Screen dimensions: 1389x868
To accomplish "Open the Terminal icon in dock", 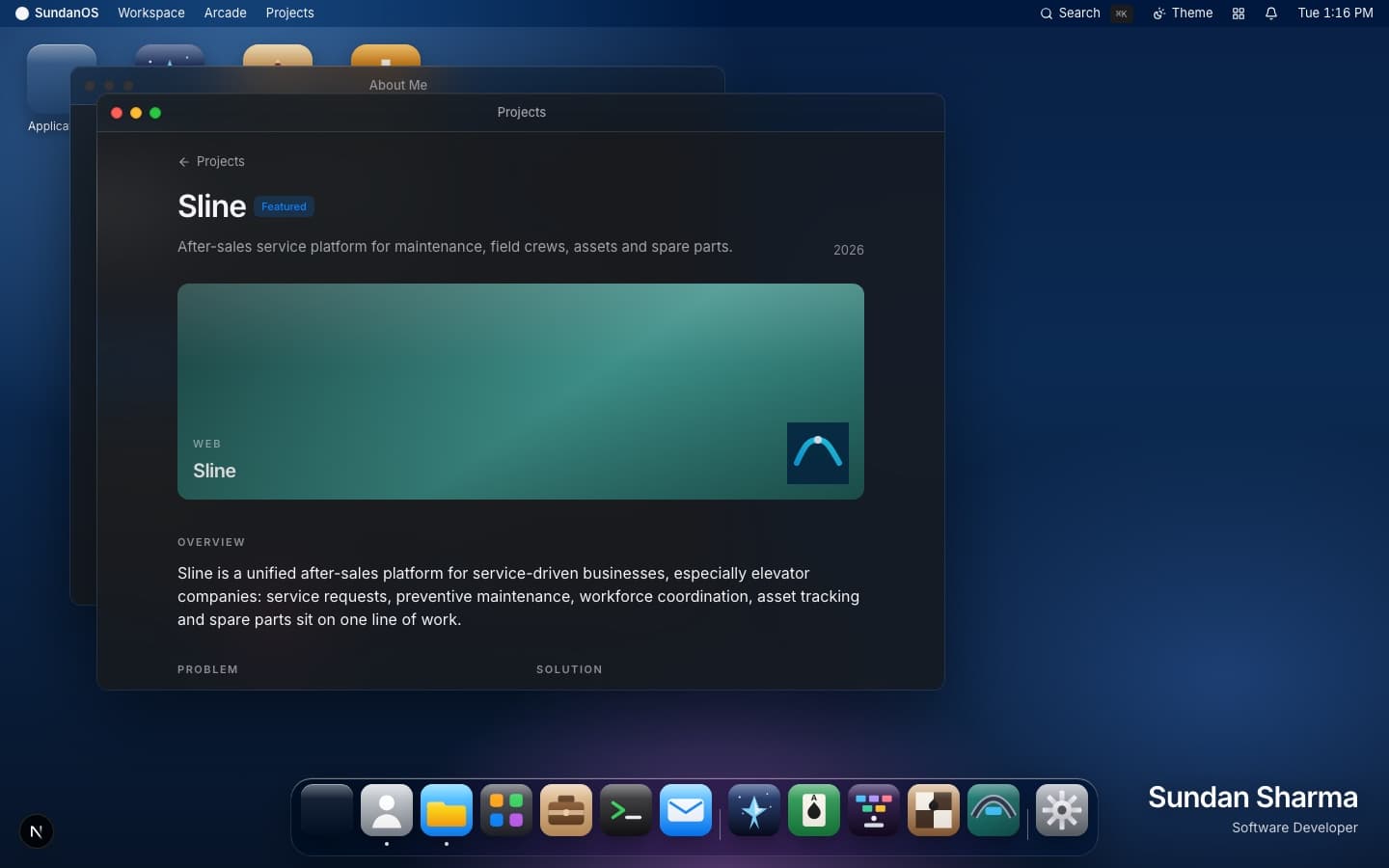I will [626, 810].
